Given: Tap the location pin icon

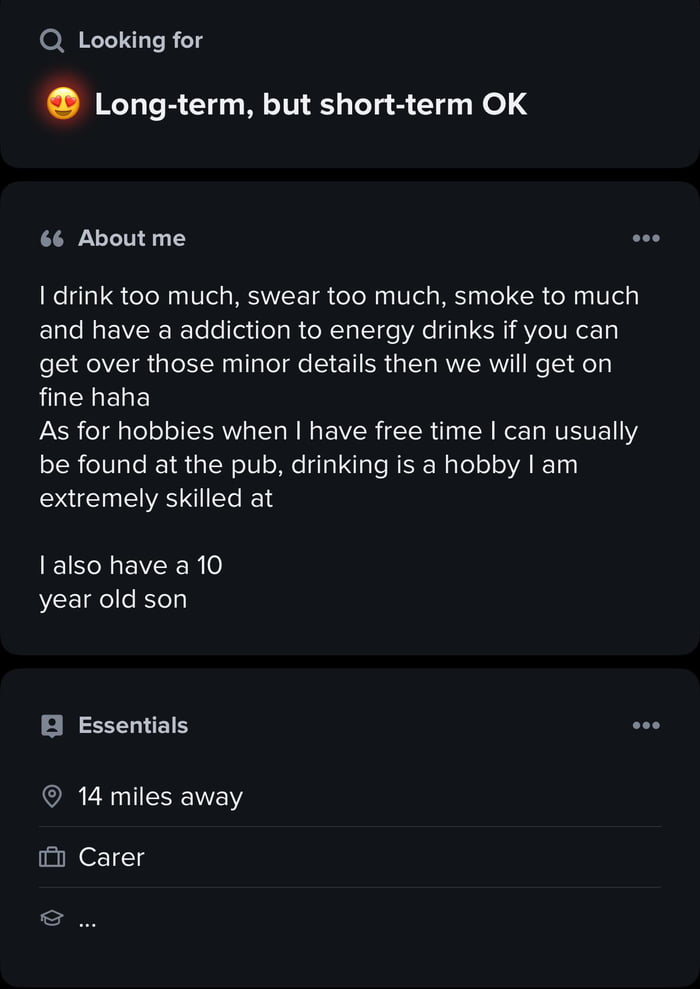Looking at the screenshot, I should (51, 797).
